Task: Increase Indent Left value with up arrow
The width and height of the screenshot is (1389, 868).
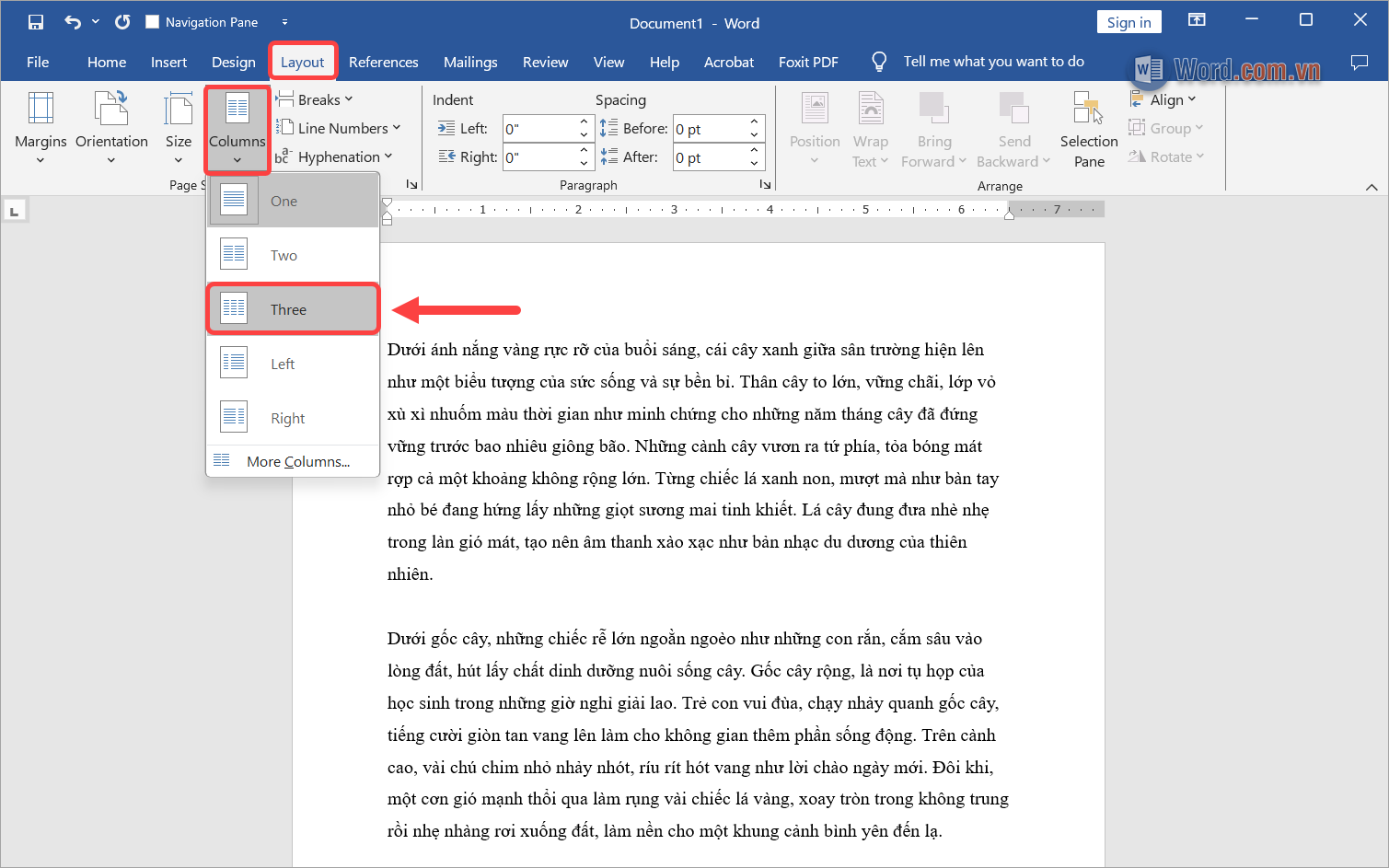Action: pos(584,122)
